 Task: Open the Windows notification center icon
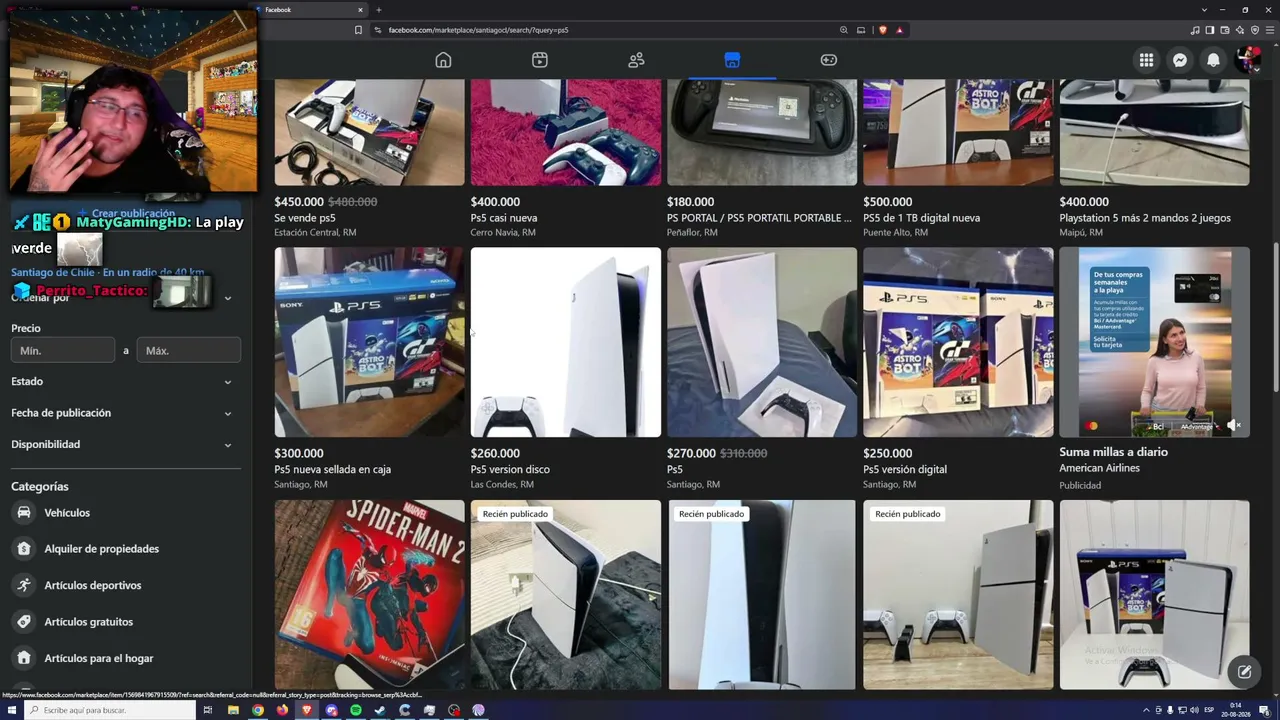[x=1264, y=710]
